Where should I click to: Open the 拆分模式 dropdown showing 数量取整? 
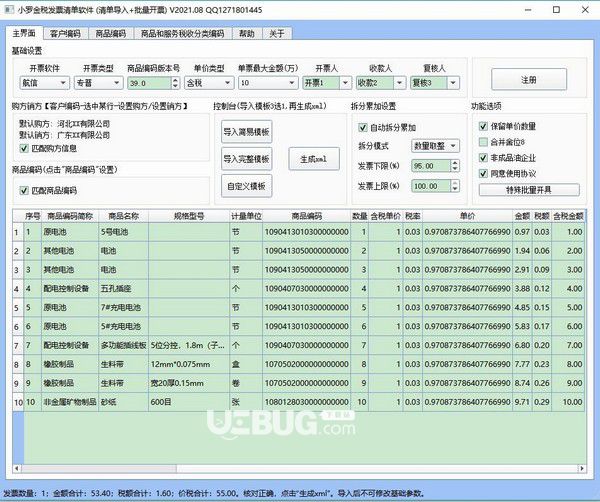[x=435, y=146]
